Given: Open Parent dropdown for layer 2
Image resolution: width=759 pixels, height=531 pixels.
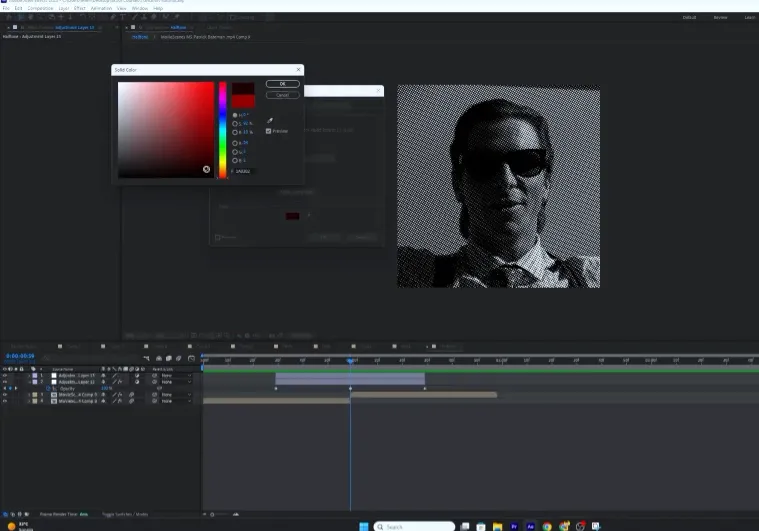Looking at the screenshot, I should [176, 382].
